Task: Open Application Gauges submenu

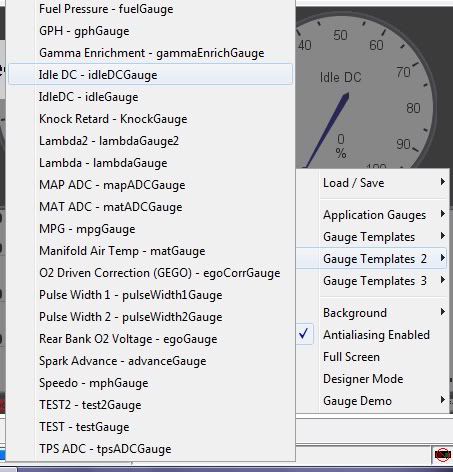Action: tap(372, 215)
